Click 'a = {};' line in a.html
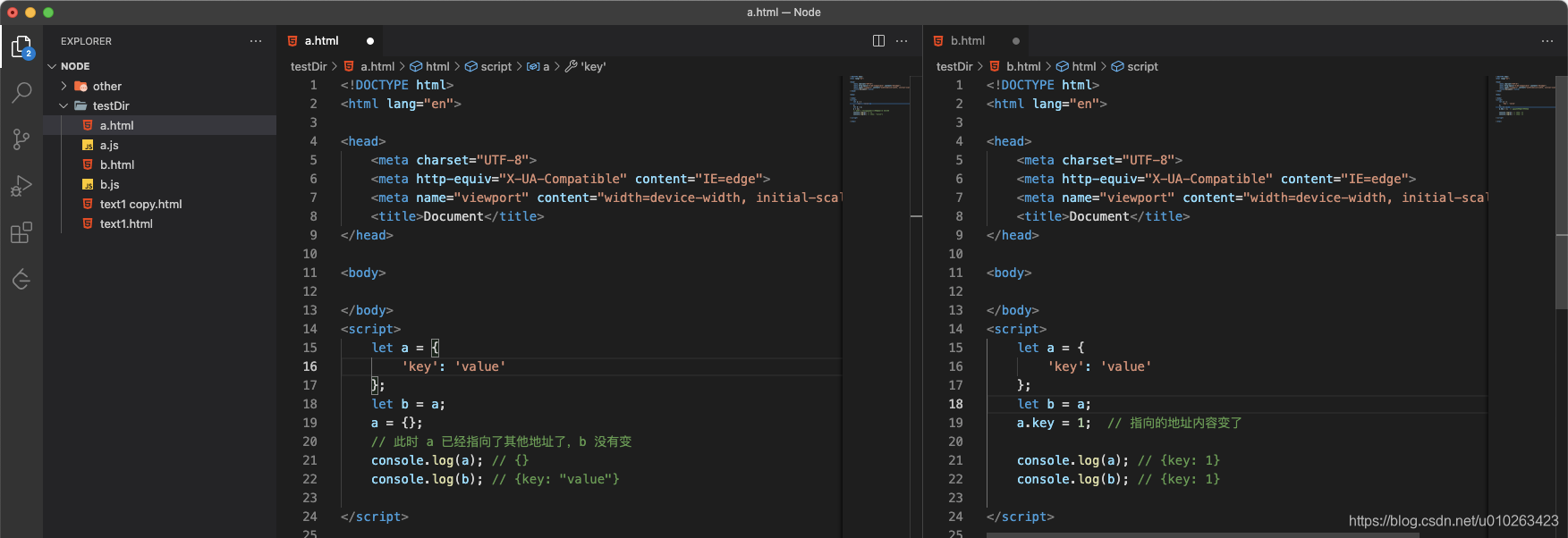The height and width of the screenshot is (538, 1568). click(396, 423)
